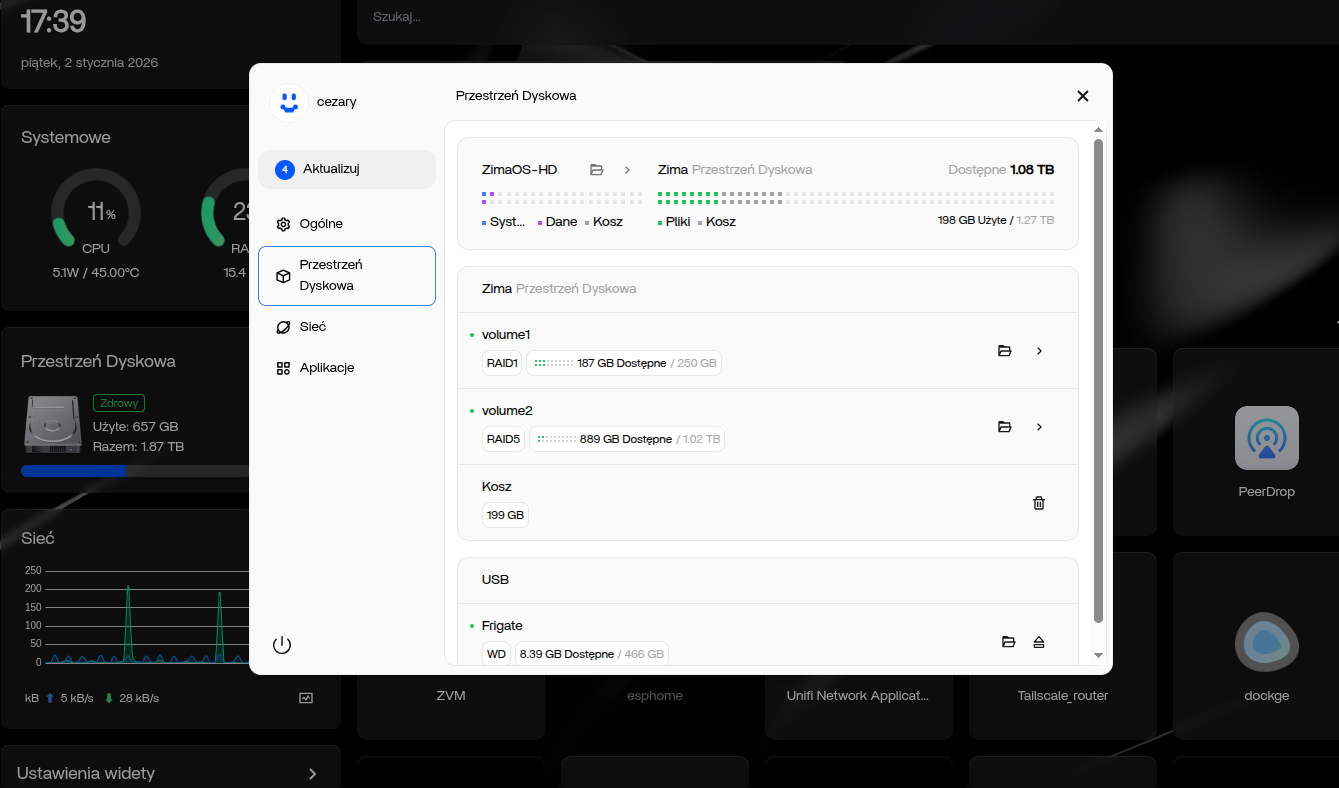
Task: Empty Kosz with the trash icon
Action: click(x=1039, y=503)
